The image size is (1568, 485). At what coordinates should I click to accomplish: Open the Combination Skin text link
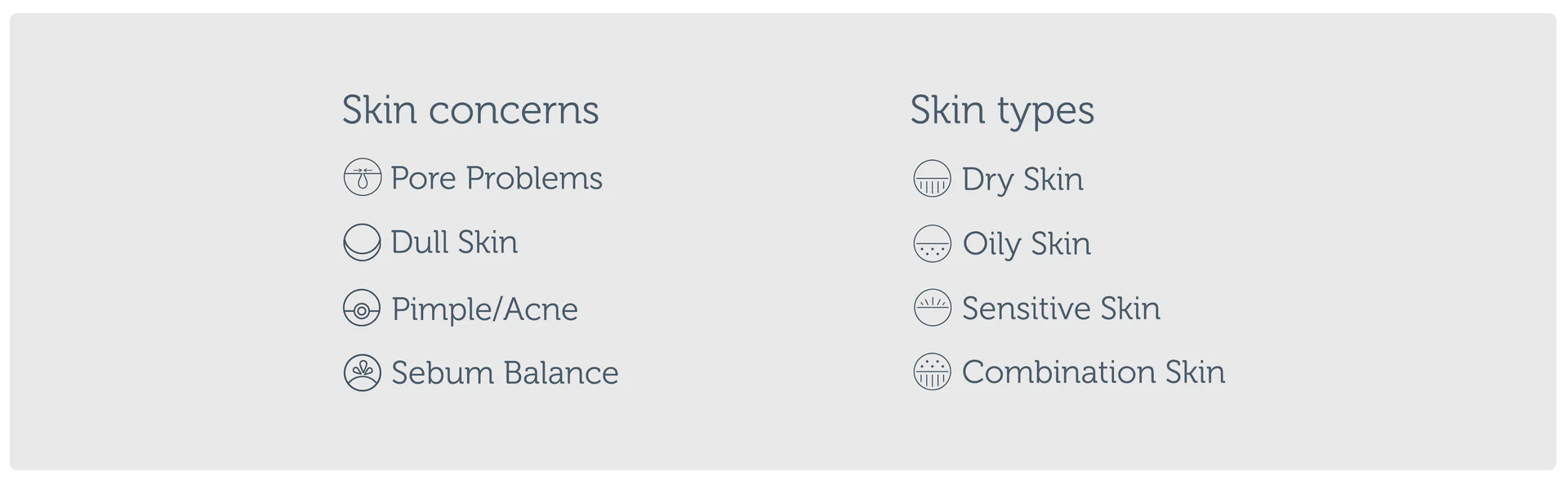tap(1094, 372)
